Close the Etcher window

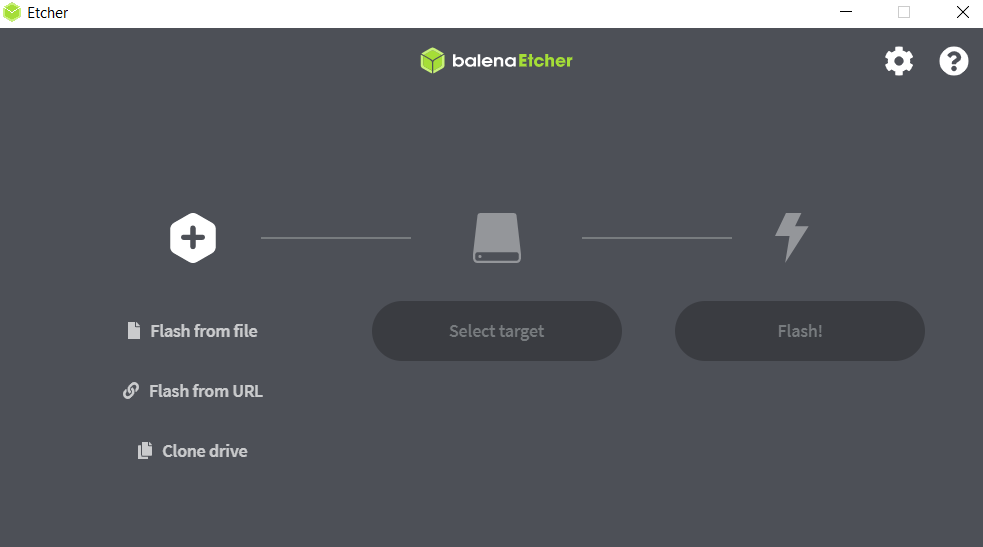point(962,13)
